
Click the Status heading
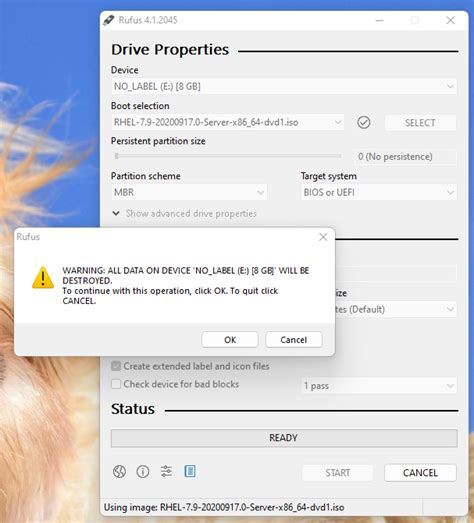[x=133, y=409]
